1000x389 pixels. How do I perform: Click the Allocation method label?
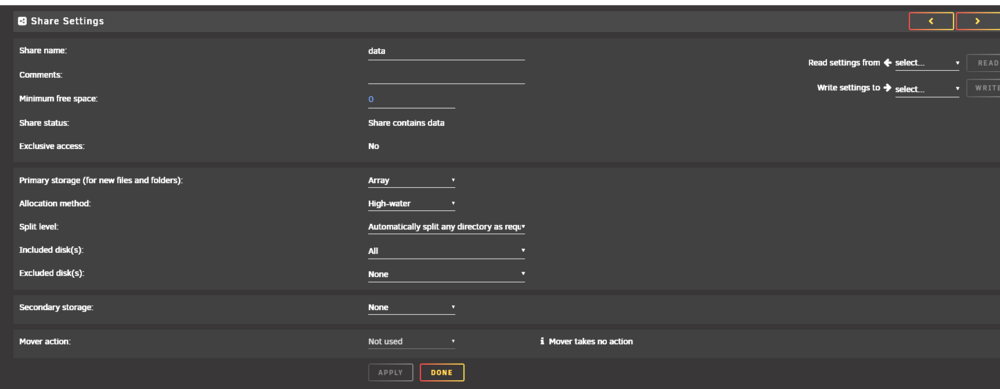pos(55,203)
